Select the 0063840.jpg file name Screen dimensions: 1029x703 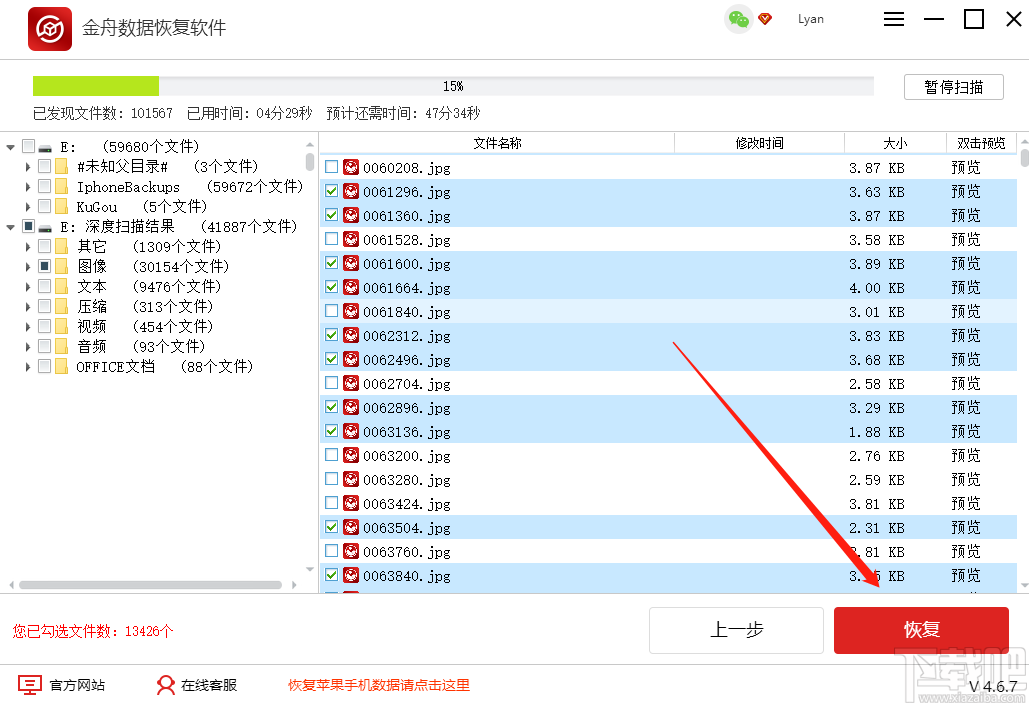pos(406,576)
